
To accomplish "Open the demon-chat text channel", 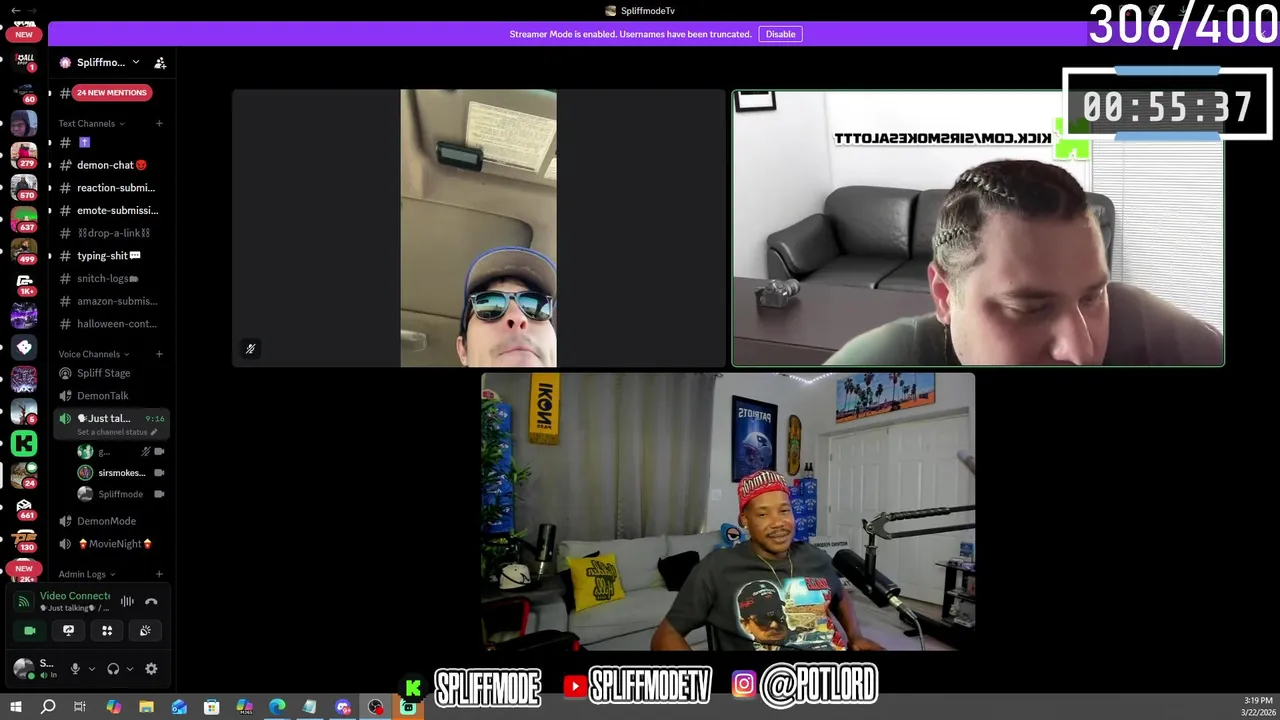I will click(111, 165).
